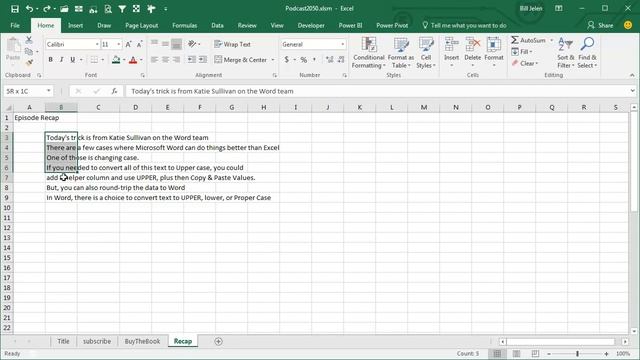Open the BuyTheBook sheet tab
Viewport: 640px width, 360px height.
point(142,341)
